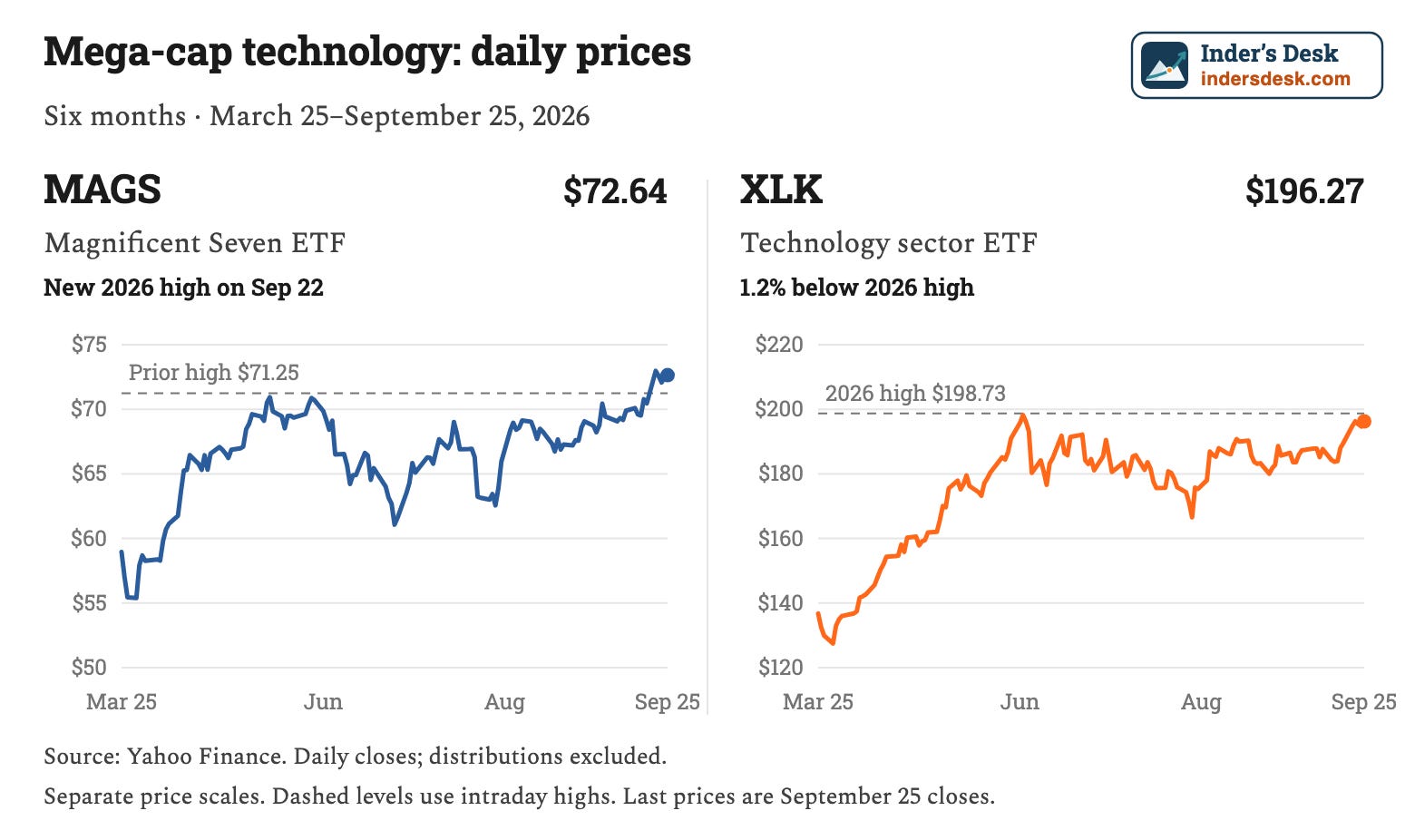Click the Jun tick on MAGS chart
The width and height of the screenshot is (1415, 840).
click(323, 701)
